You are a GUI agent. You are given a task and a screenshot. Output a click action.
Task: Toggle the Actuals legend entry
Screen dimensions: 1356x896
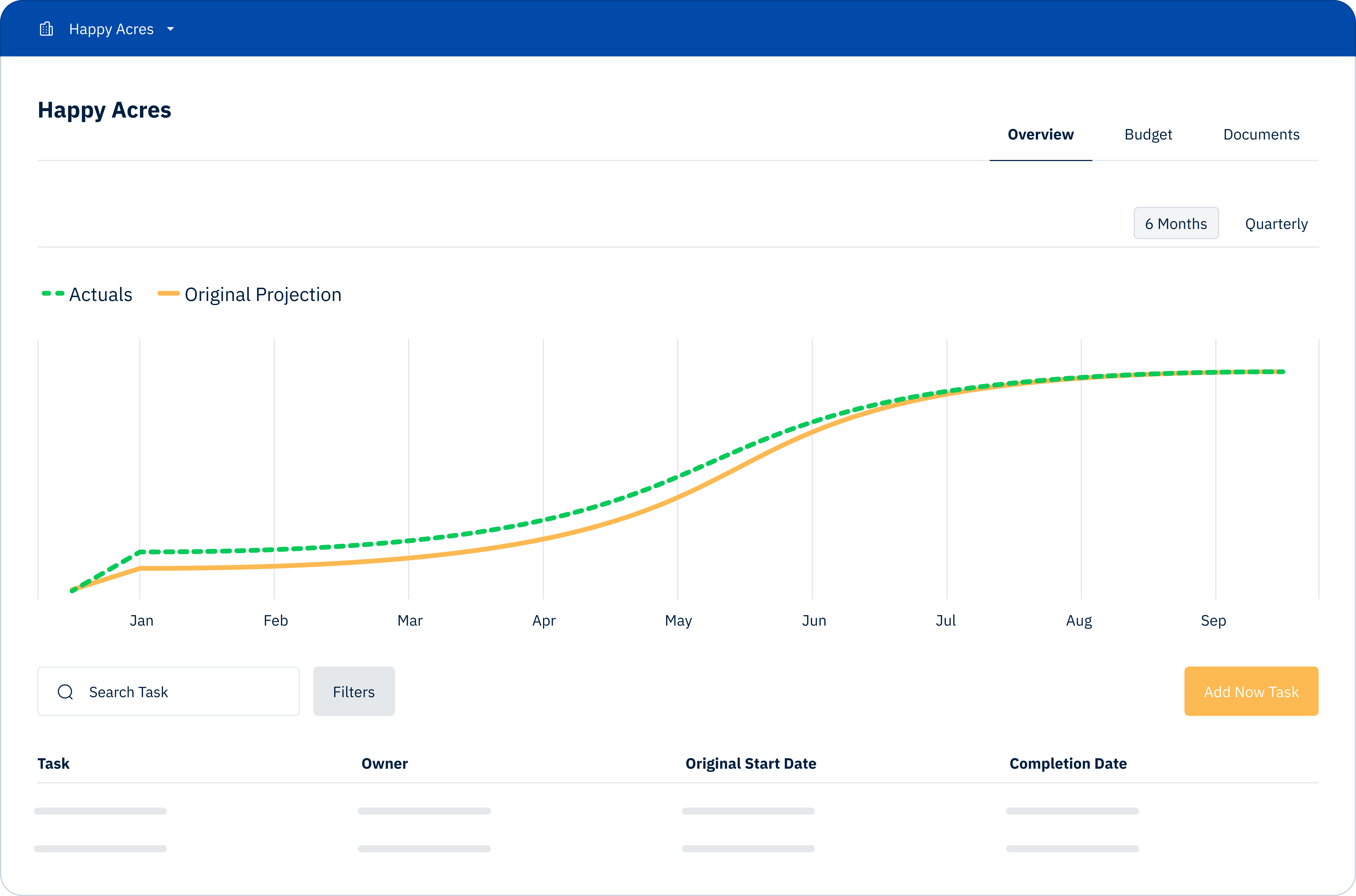101,294
